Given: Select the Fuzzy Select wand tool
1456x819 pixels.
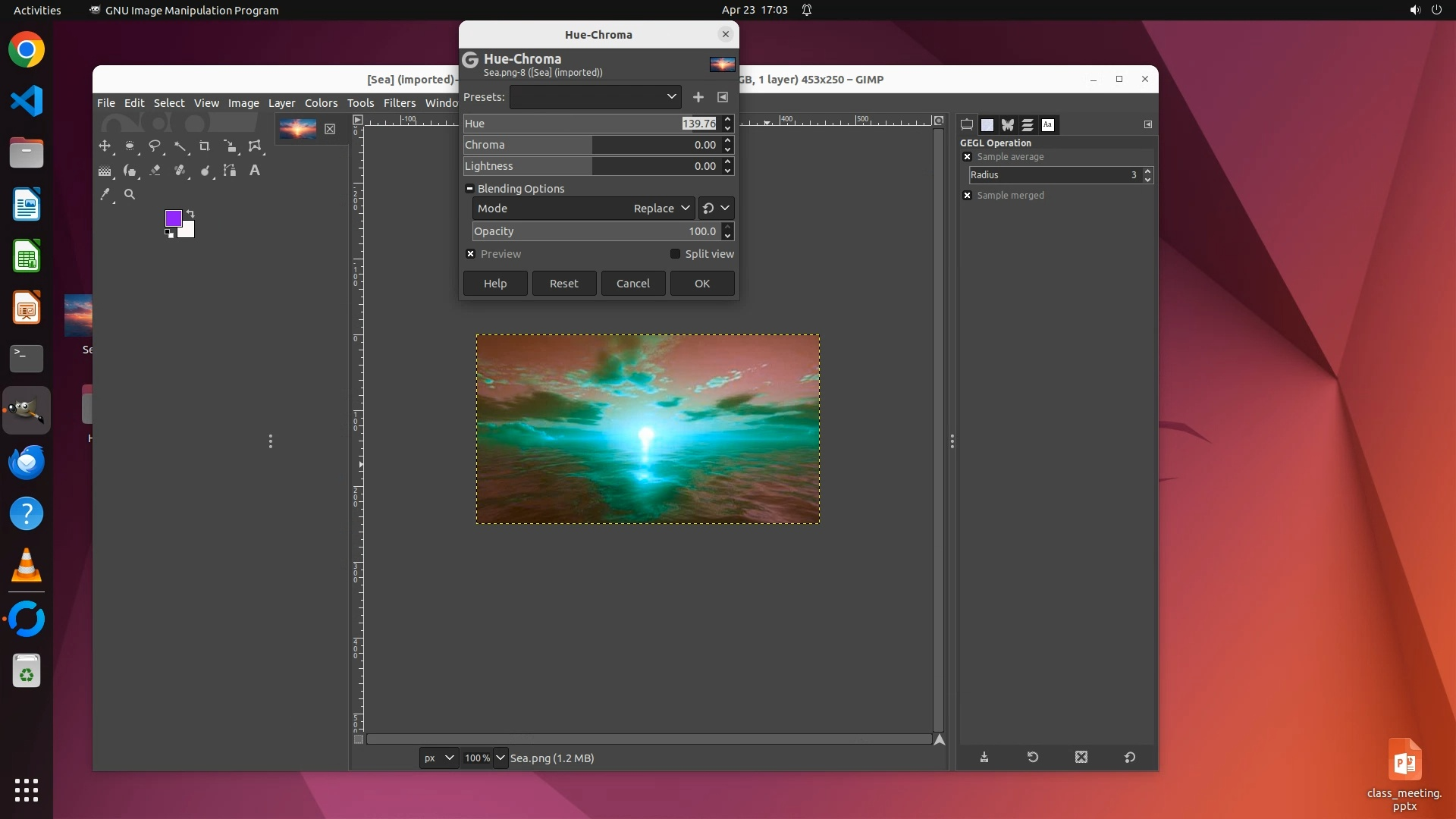Looking at the screenshot, I should pos(180,146).
